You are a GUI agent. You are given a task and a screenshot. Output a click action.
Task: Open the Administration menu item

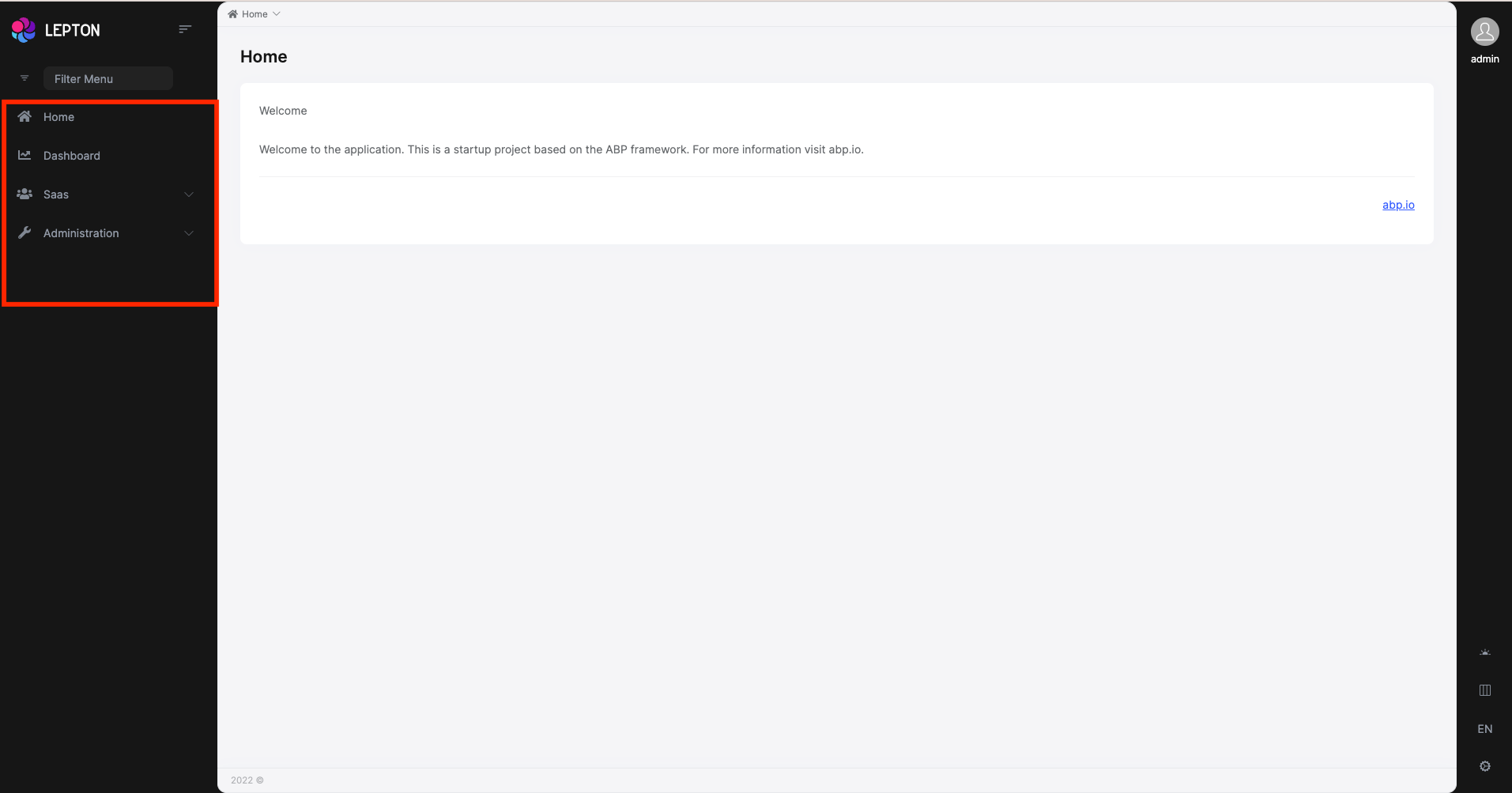[109, 233]
